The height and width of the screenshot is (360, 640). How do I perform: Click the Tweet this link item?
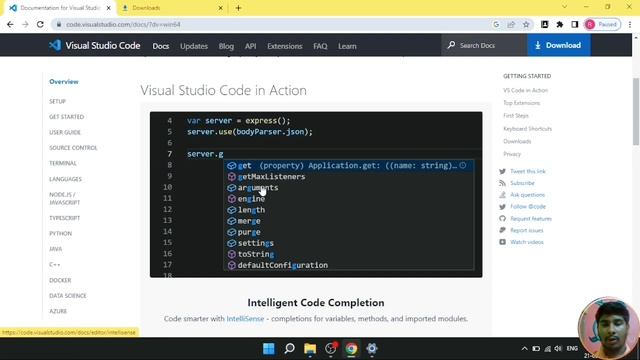coord(528,171)
